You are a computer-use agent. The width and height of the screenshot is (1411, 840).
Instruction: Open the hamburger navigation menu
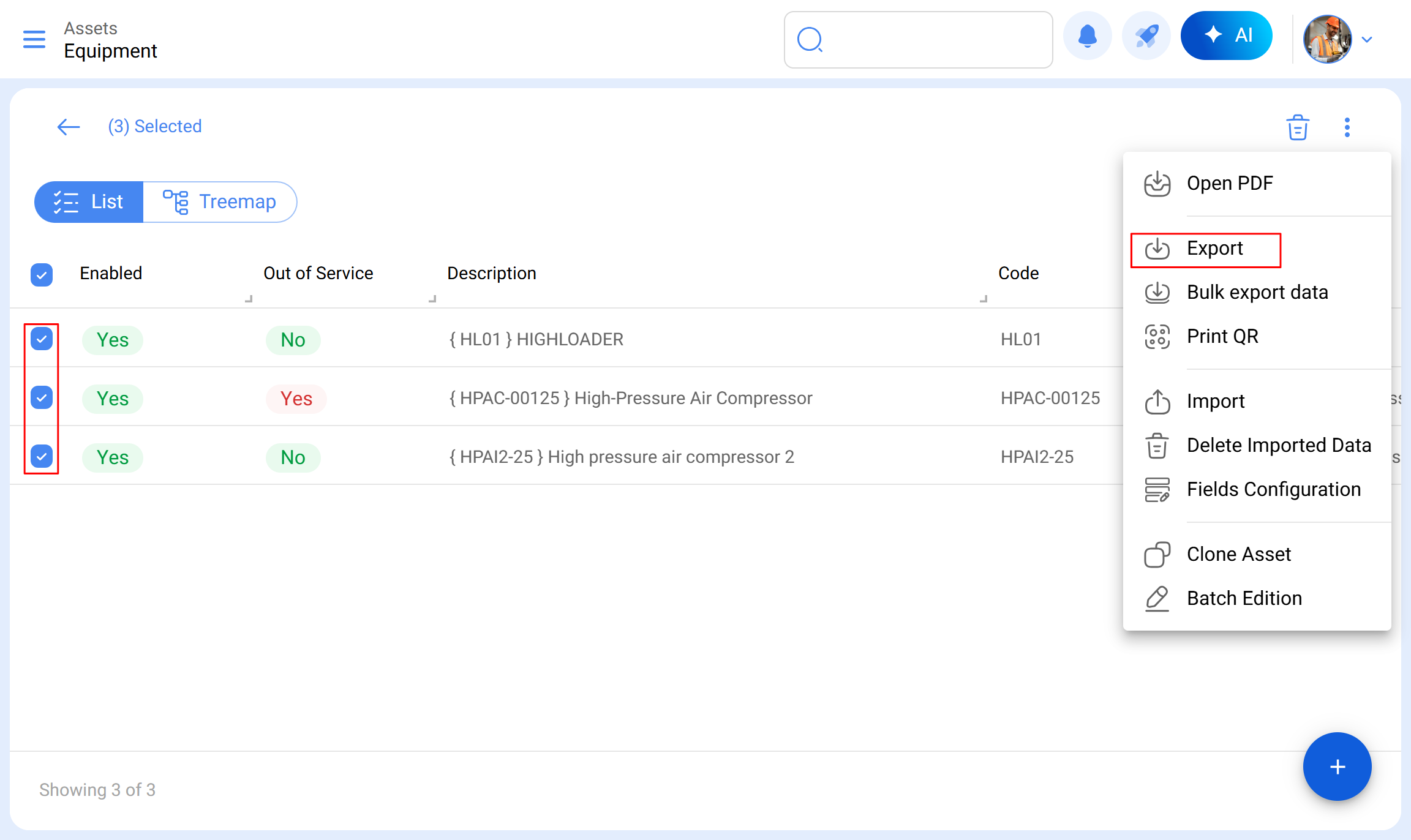pos(34,39)
